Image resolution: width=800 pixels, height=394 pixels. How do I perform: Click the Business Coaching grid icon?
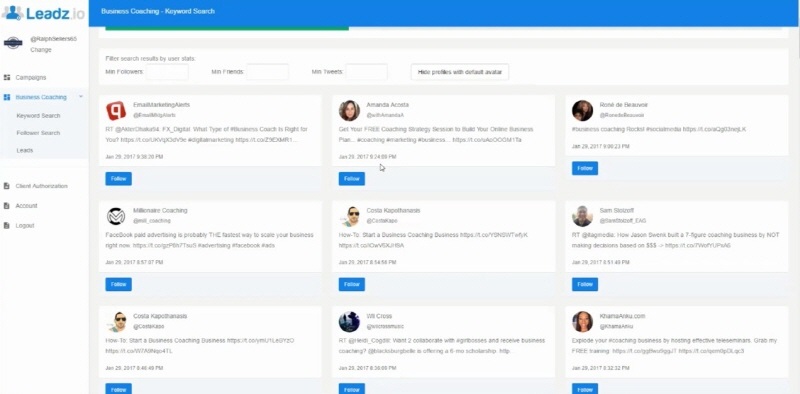pos(7,97)
